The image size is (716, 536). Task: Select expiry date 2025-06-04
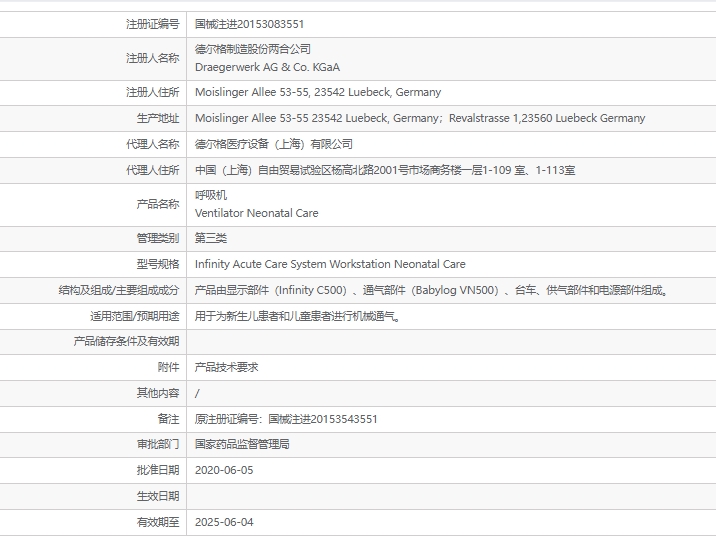click(x=224, y=522)
